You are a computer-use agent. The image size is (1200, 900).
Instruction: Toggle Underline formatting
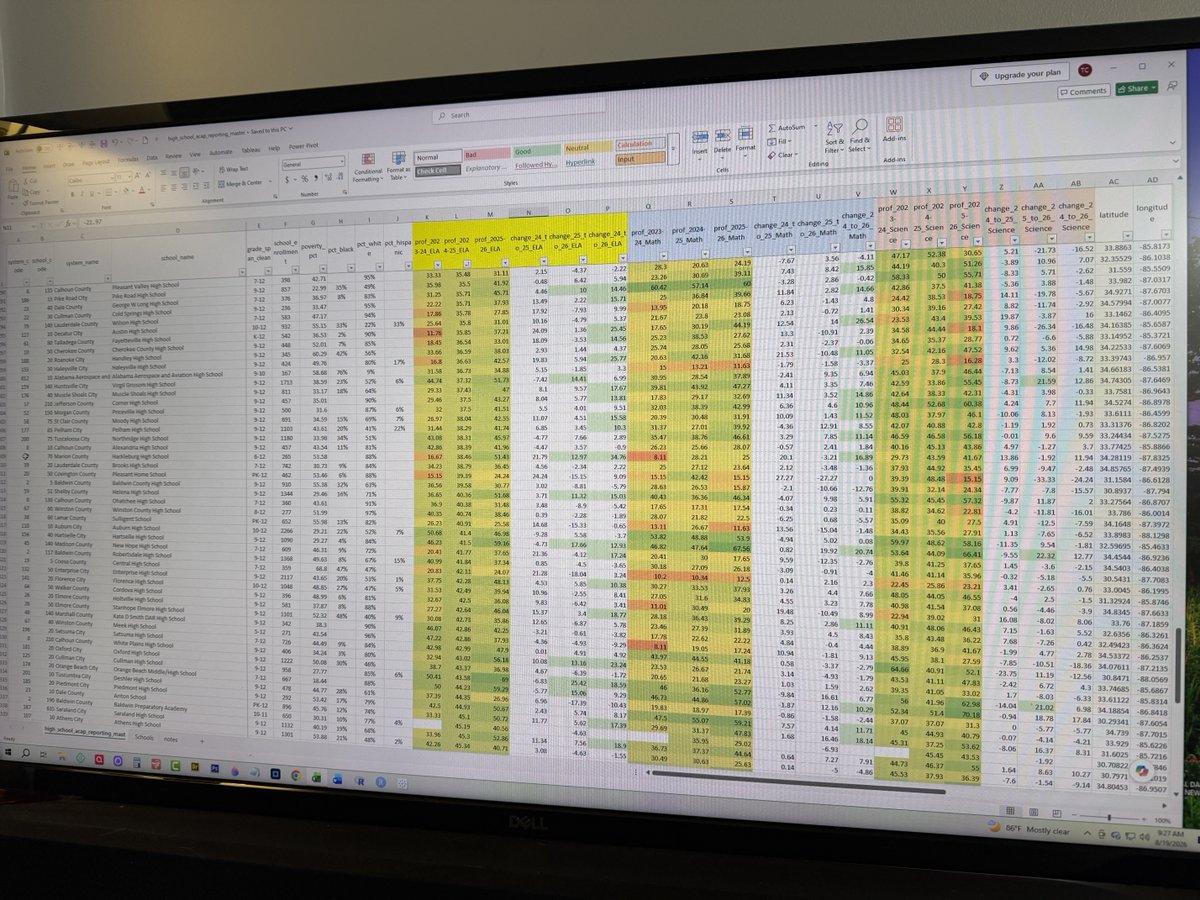click(x=91, y=193)
